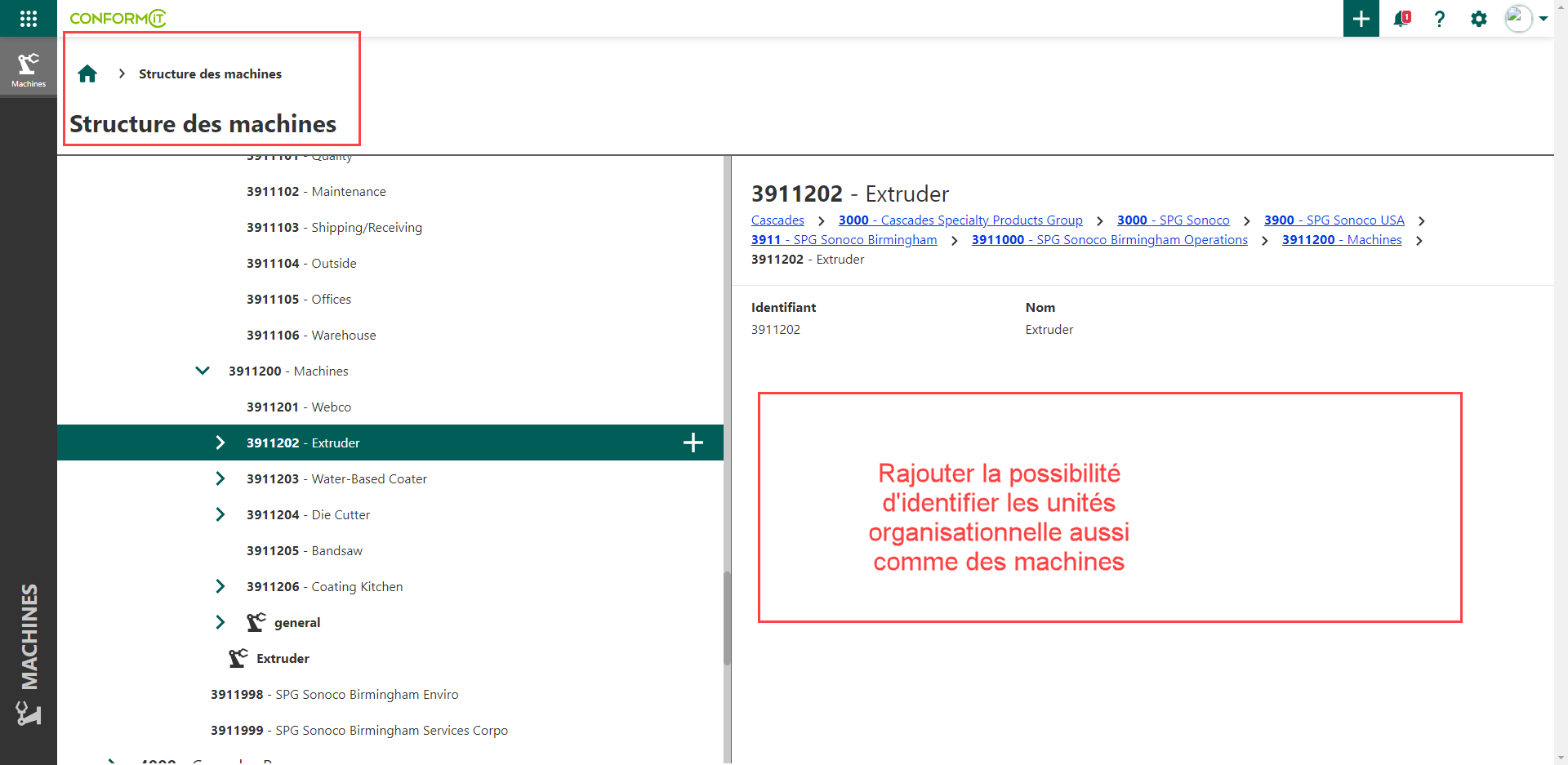
Task: Open the 3911 - SPG Sonoco Birmingham link
Action: 844,240
